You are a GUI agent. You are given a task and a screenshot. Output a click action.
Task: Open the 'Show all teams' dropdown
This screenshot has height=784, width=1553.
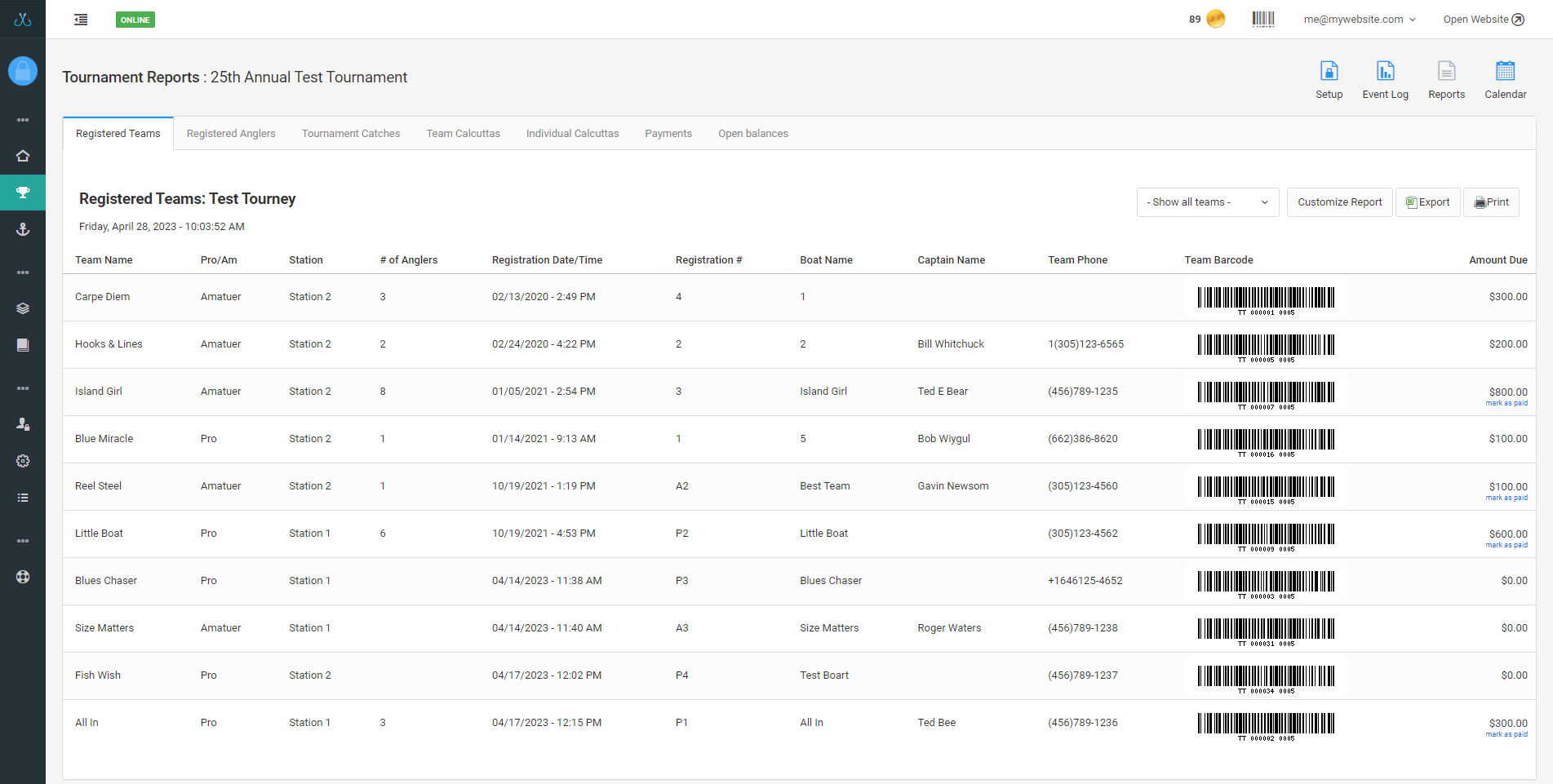[x=1208, y=202]
